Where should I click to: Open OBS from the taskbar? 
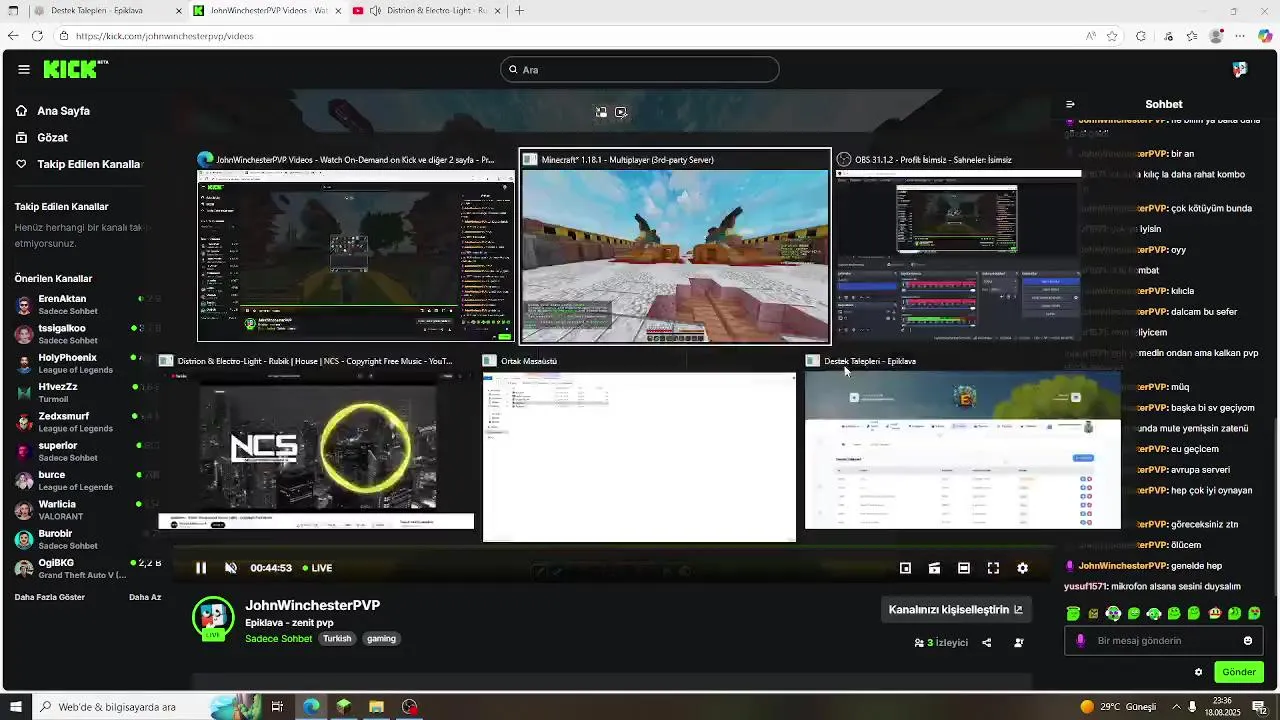[410, 707]
